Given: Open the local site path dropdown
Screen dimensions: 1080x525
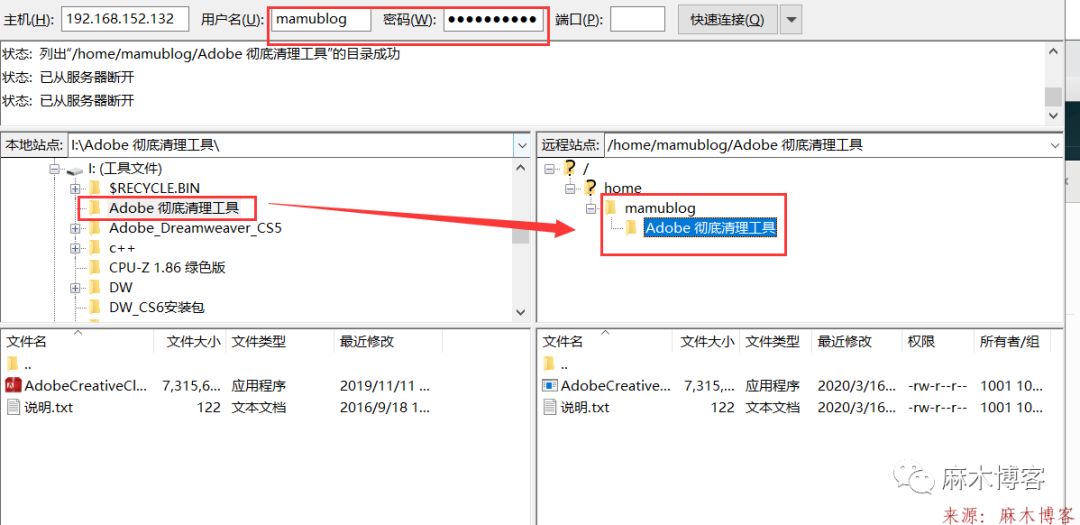Looking at the screenshot, I should pos(521,145).
